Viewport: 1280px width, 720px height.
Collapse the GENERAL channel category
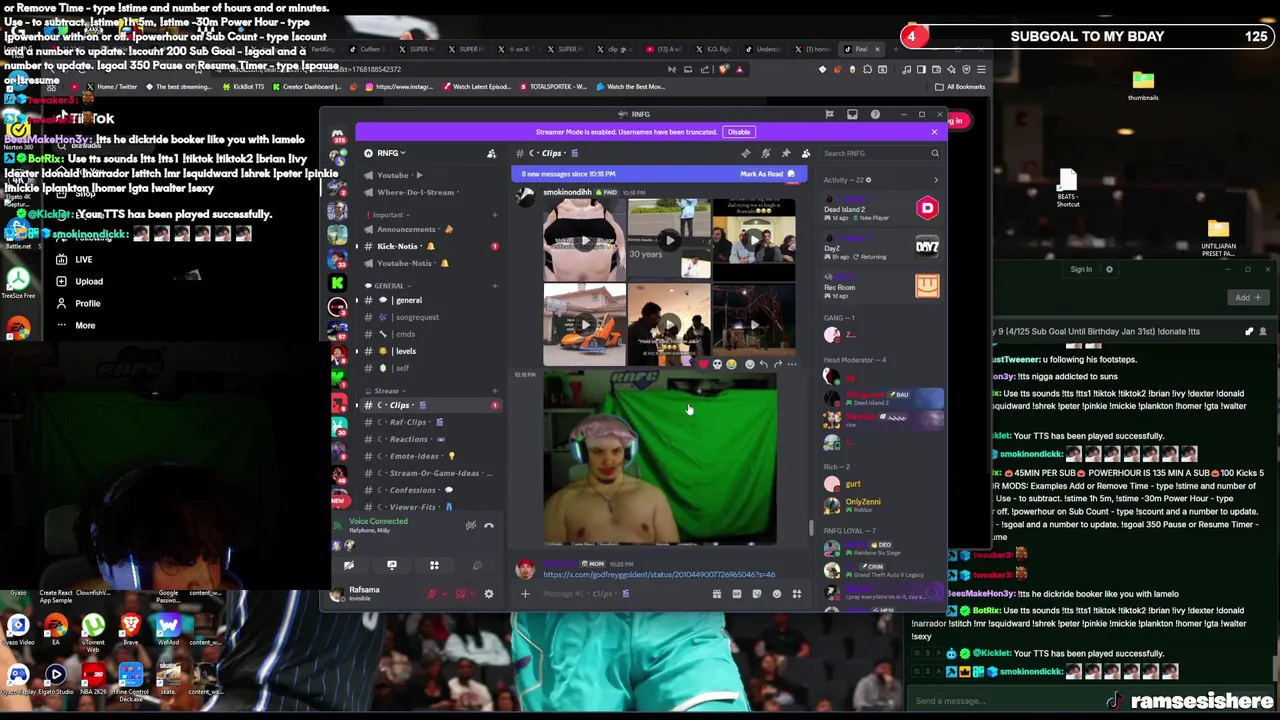click(x=388, y=286)
